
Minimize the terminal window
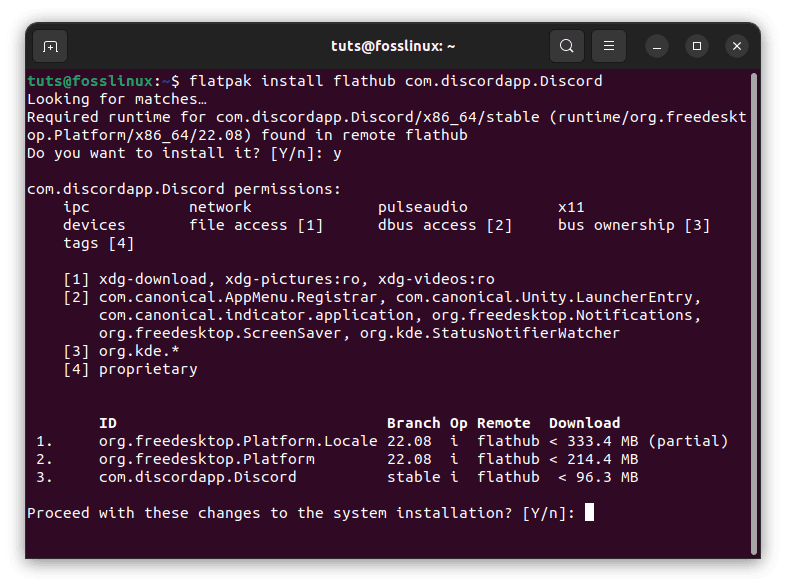(x=657, y=47)
